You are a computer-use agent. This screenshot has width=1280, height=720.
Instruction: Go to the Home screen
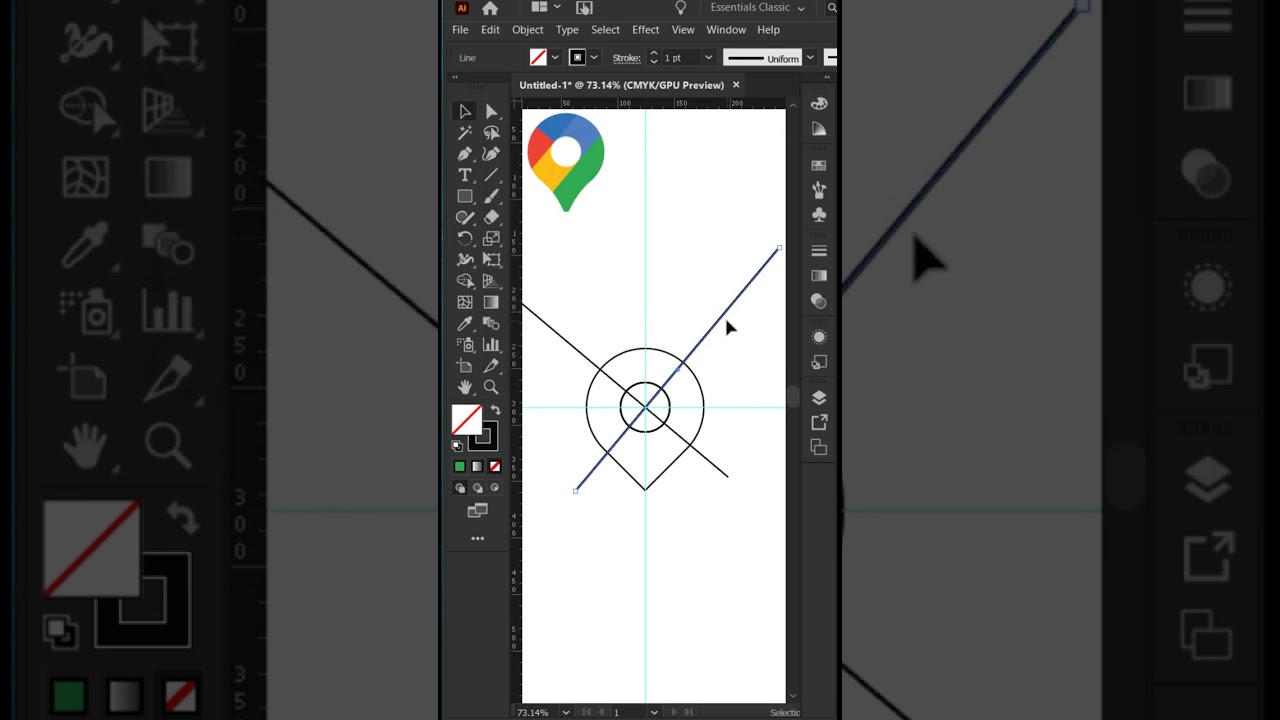(490, 8)
